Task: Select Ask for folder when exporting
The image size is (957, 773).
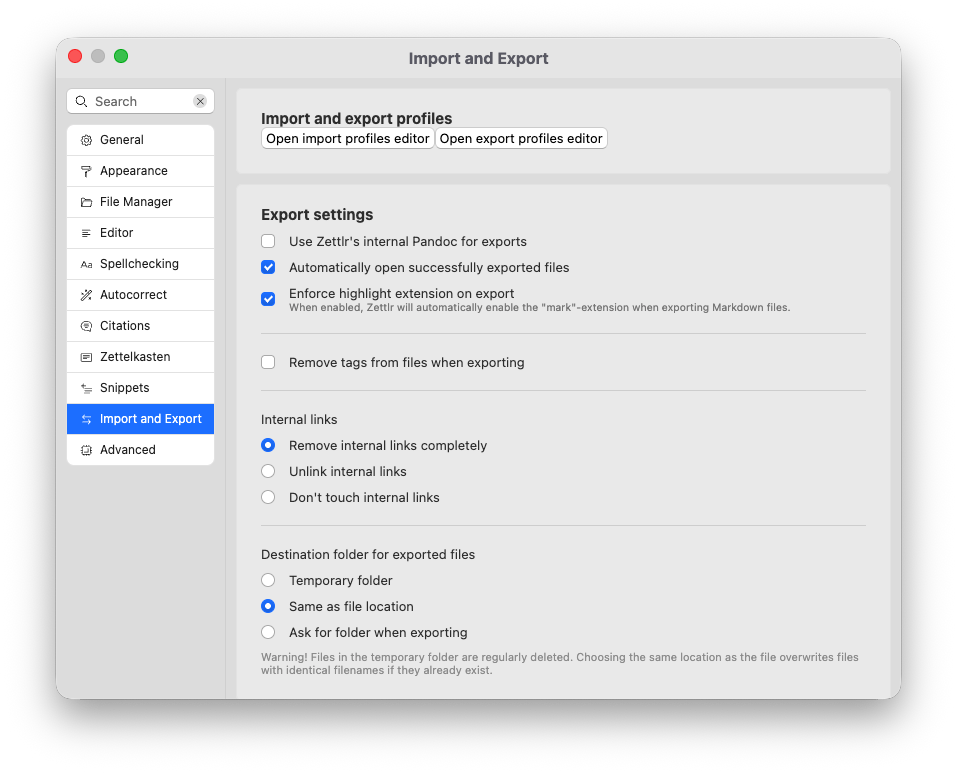Action: point(268,632)
